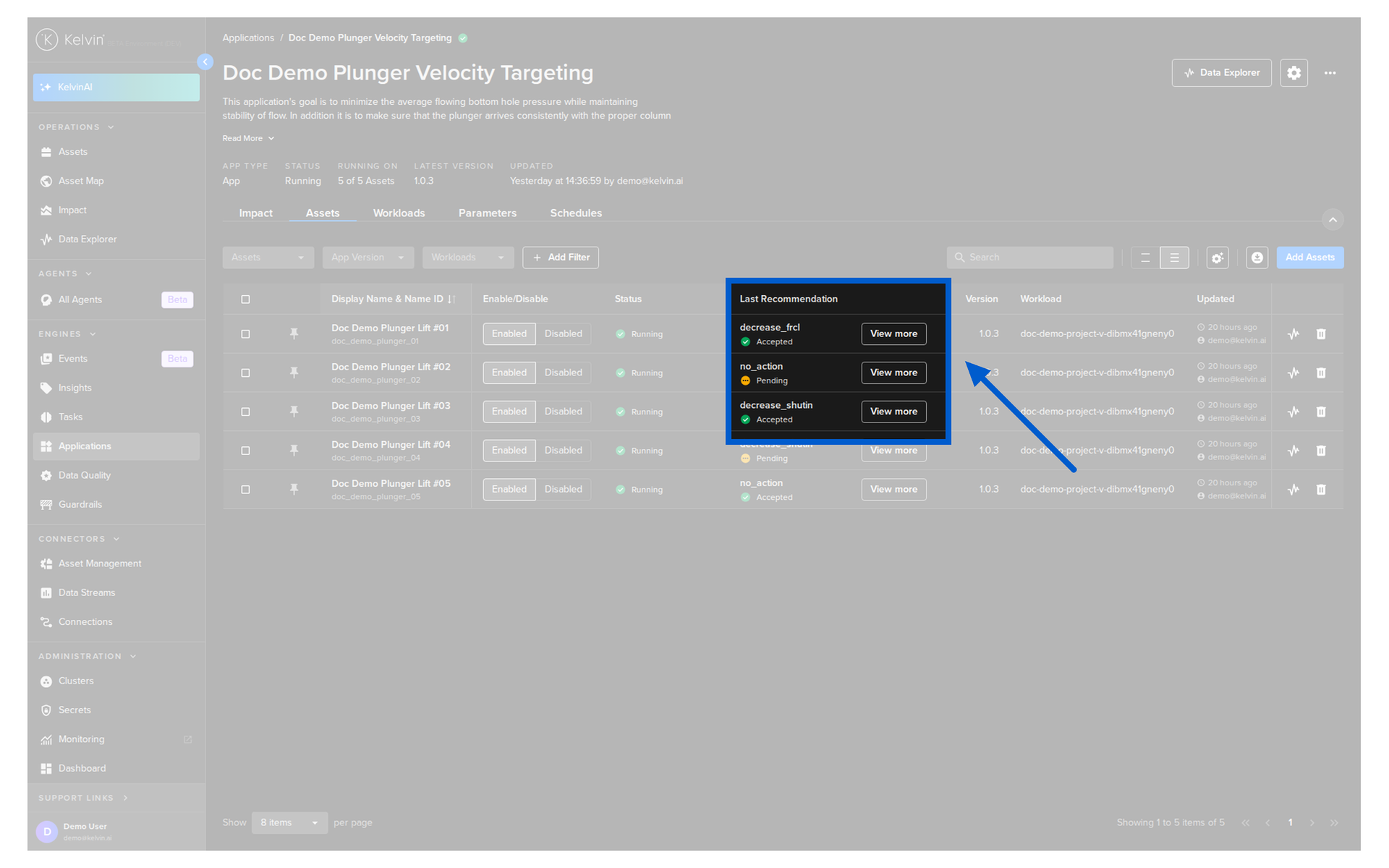
Task: Select the Assets tab
Action: click(323, 213)
